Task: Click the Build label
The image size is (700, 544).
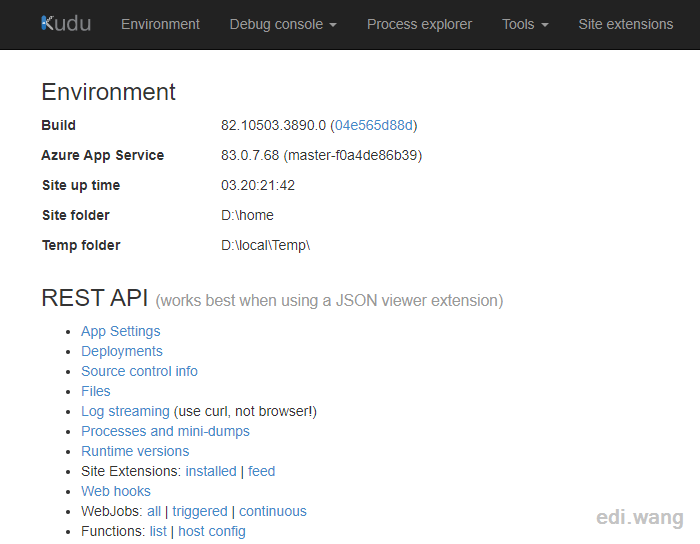Action: tap(58, 125)
